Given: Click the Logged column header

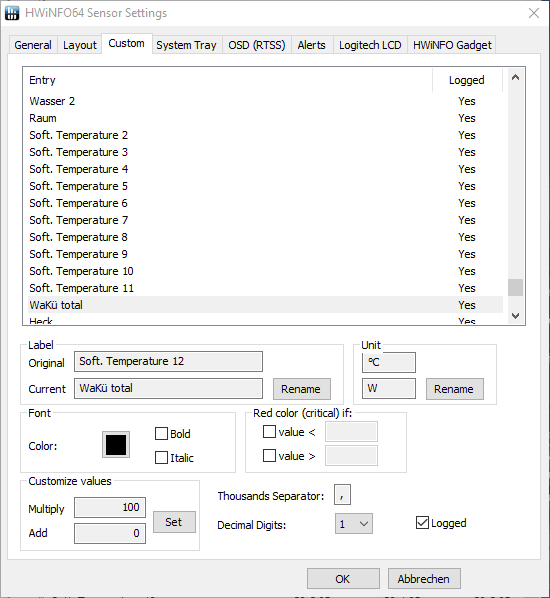Looking at the screenshot, I should (x=467, y=80).
